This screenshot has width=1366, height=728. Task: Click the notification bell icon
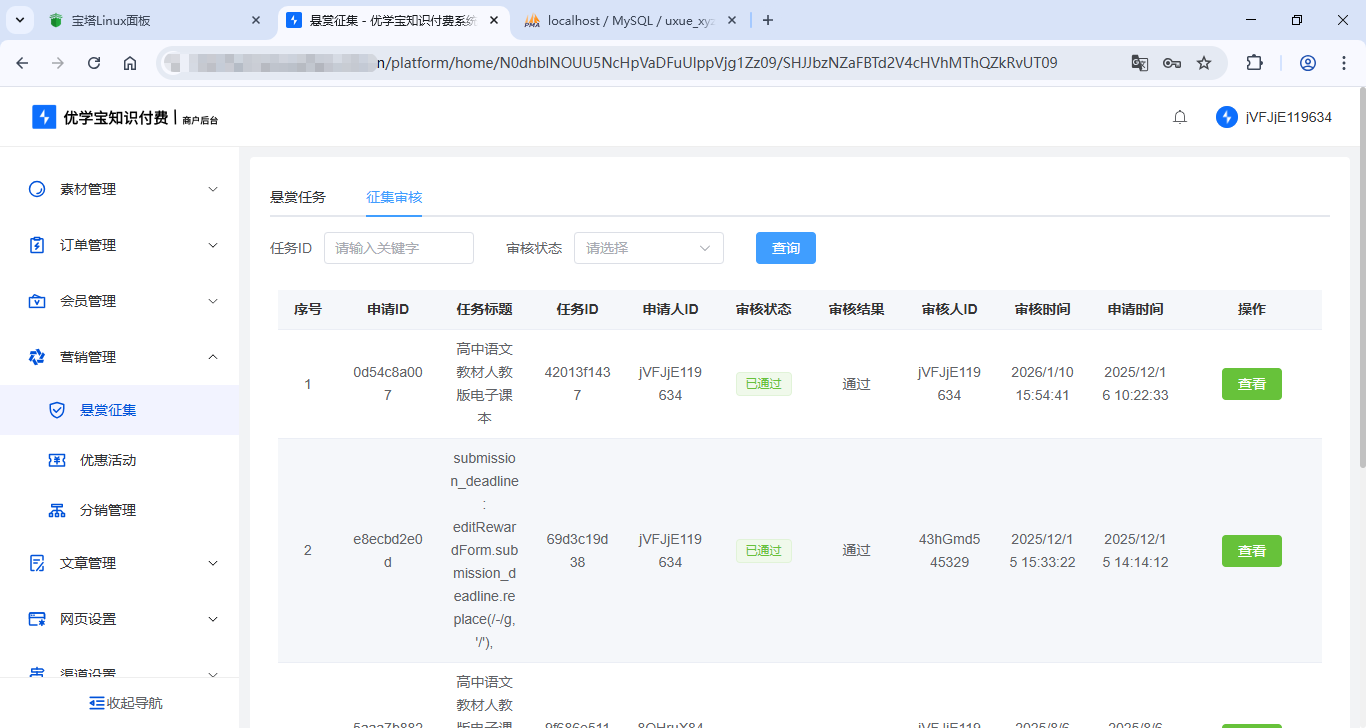coord(1180,117)
